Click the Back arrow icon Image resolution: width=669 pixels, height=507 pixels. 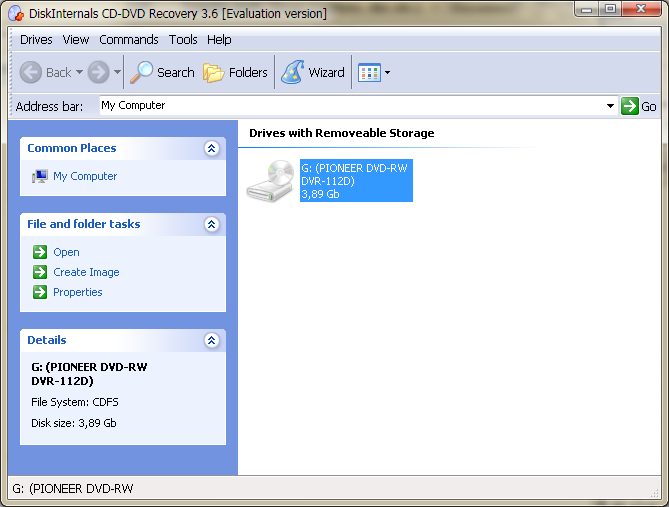(x=31, y=72)
